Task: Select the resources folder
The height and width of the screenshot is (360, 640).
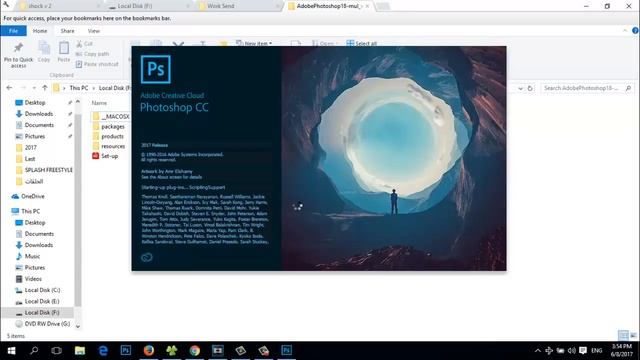Action: pos(109,146)
